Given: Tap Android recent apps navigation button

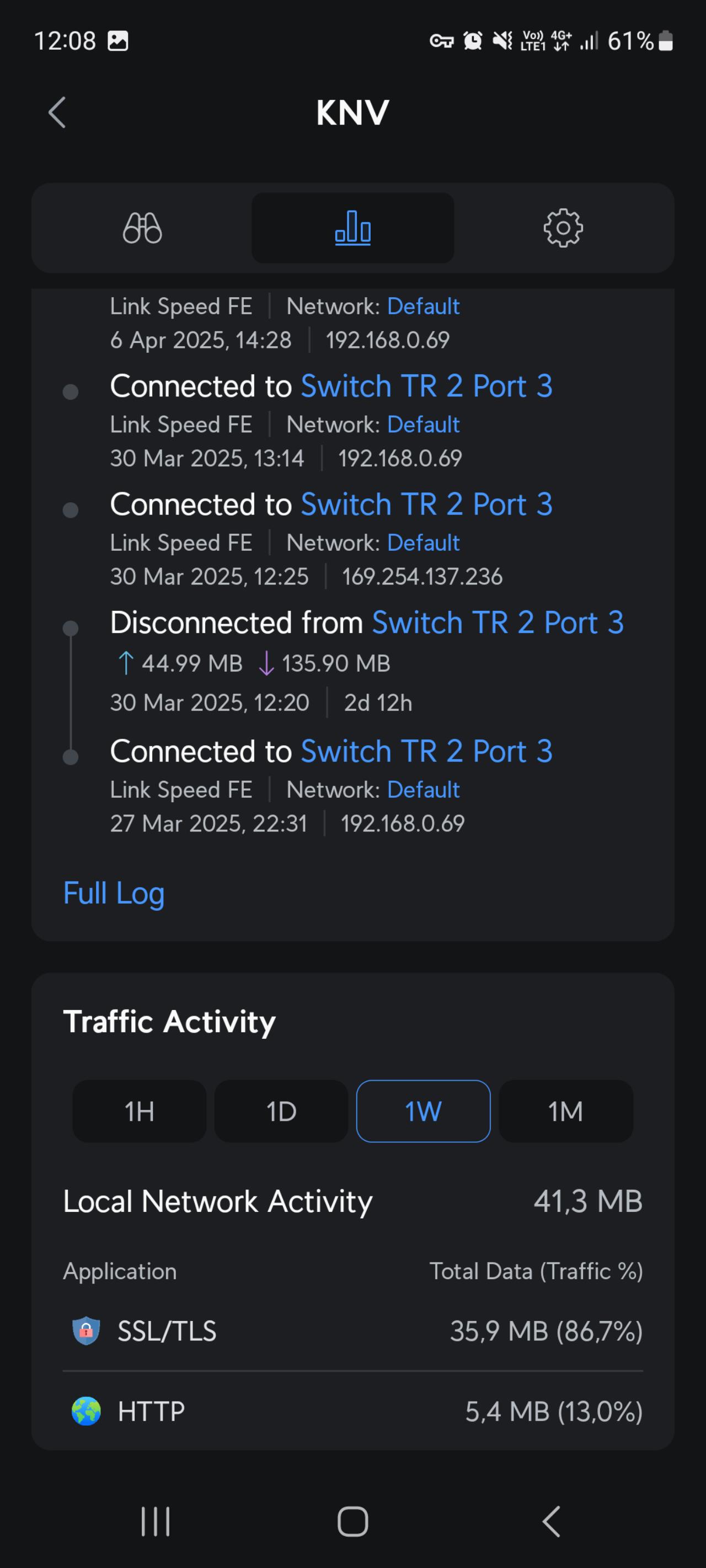Looking at the screenshot, I should (156, 1521).
